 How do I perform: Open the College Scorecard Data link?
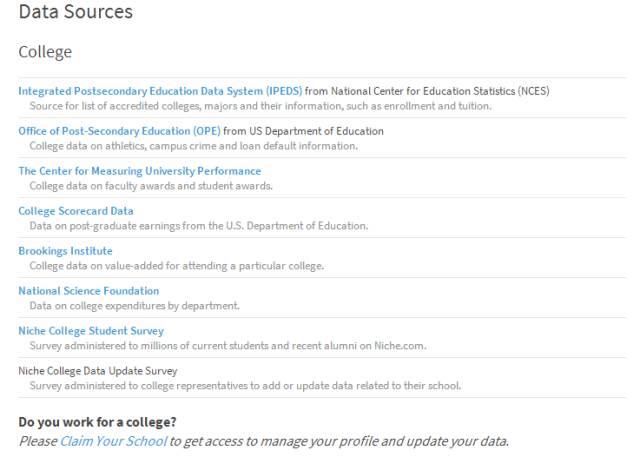(75, 211)
